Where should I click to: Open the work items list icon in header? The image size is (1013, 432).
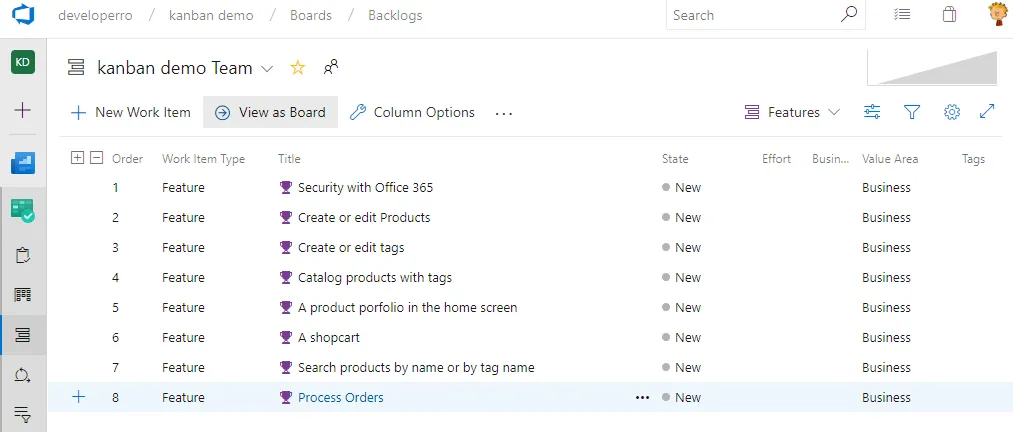coord(902,15)
